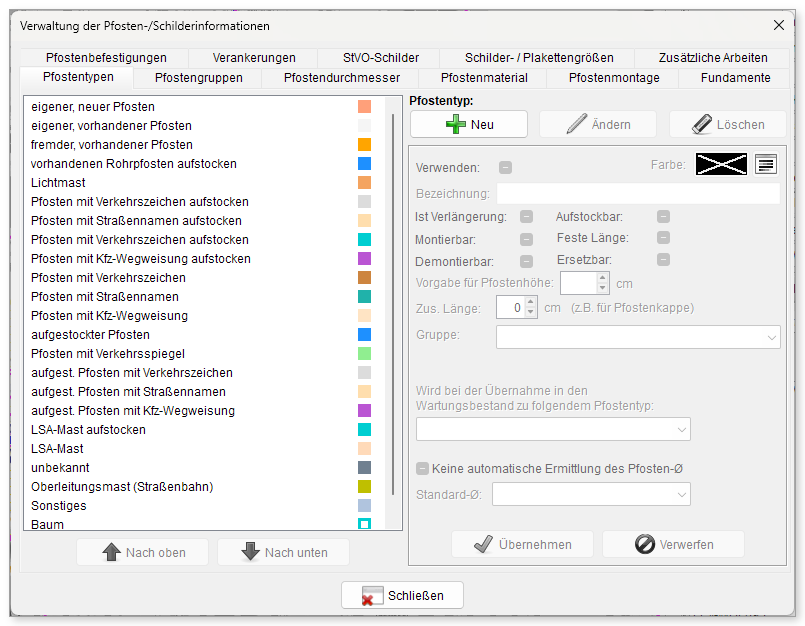The image size is (805, 626).
Task: Decrease the Zus. Länge spinner value
Action: 531,312
